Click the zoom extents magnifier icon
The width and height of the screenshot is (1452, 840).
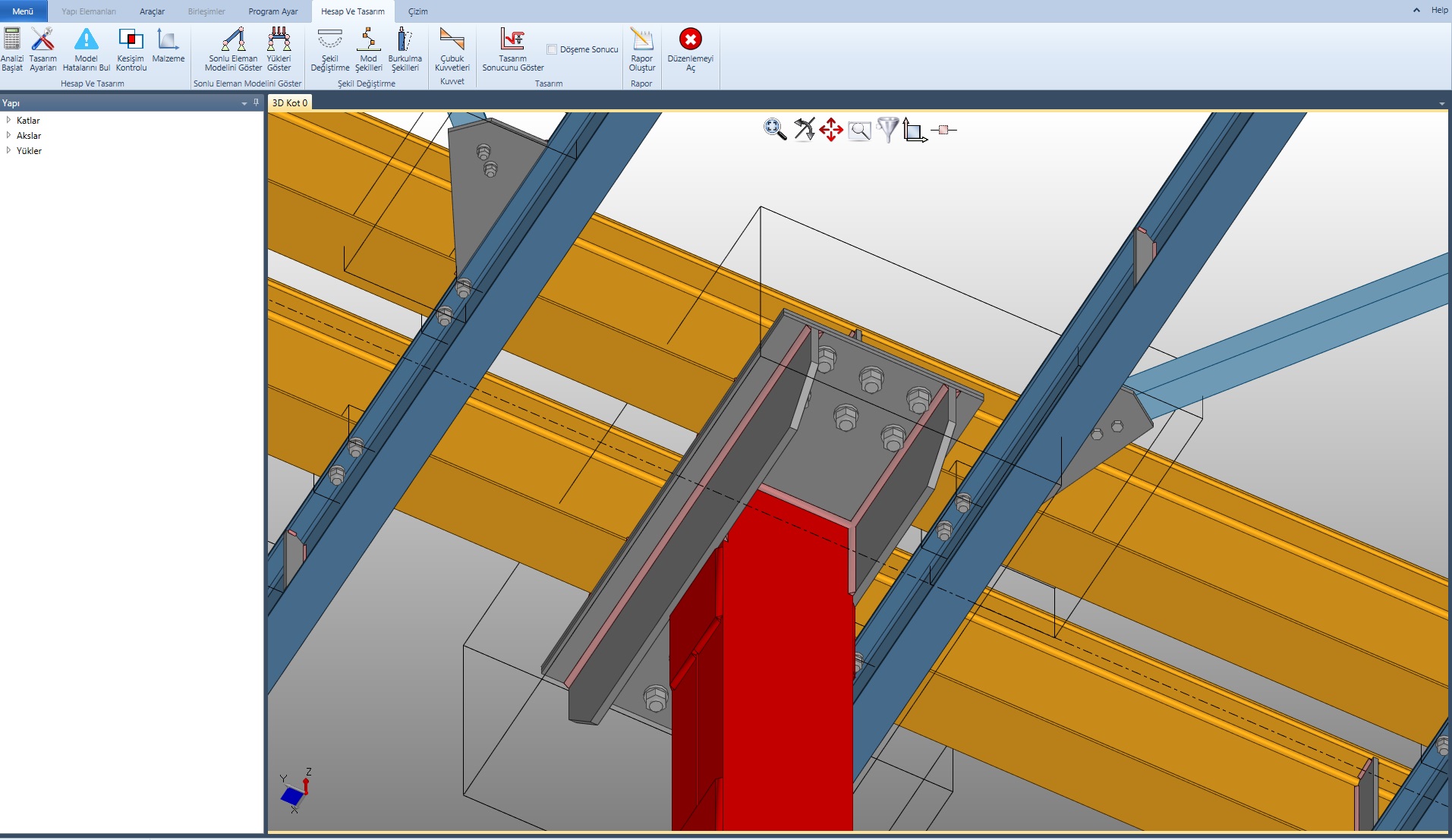pos(774,130)
